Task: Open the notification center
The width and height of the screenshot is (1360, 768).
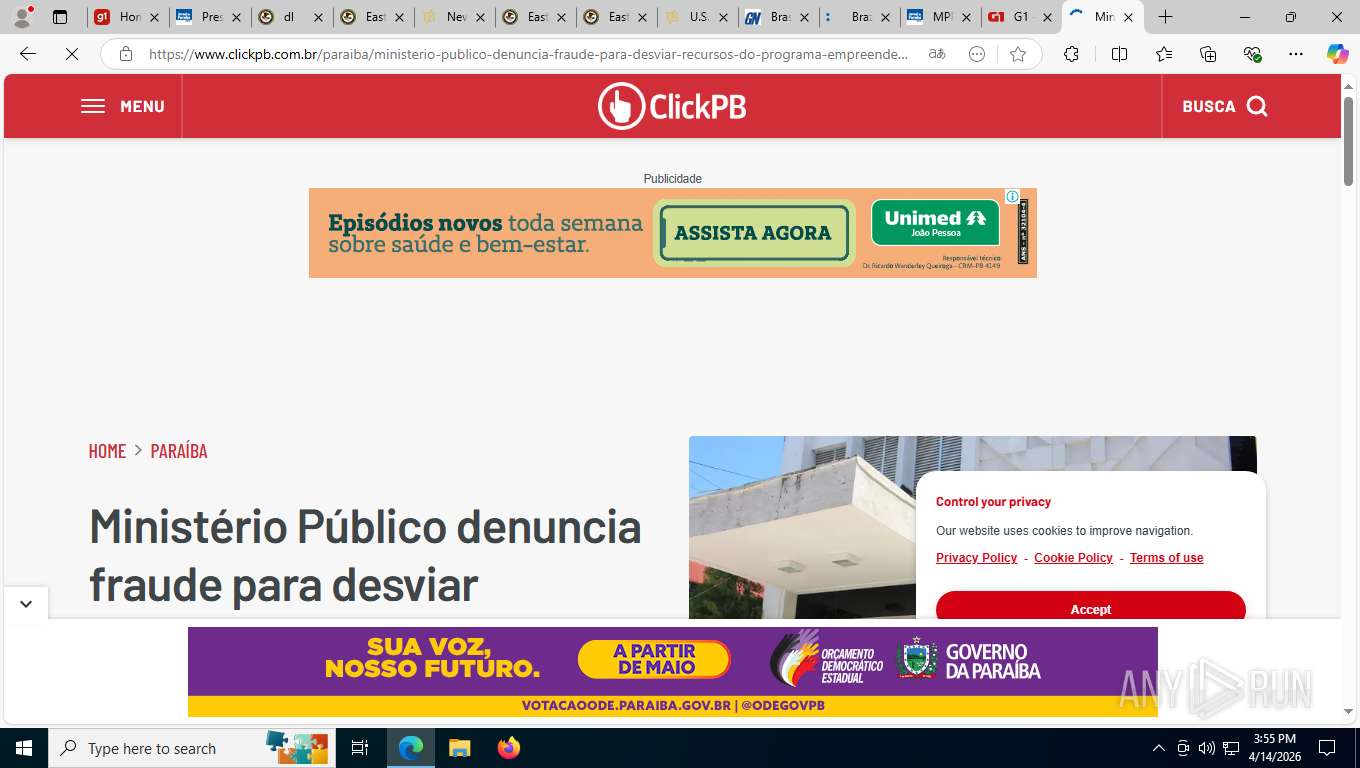Action: [1327, 748]
